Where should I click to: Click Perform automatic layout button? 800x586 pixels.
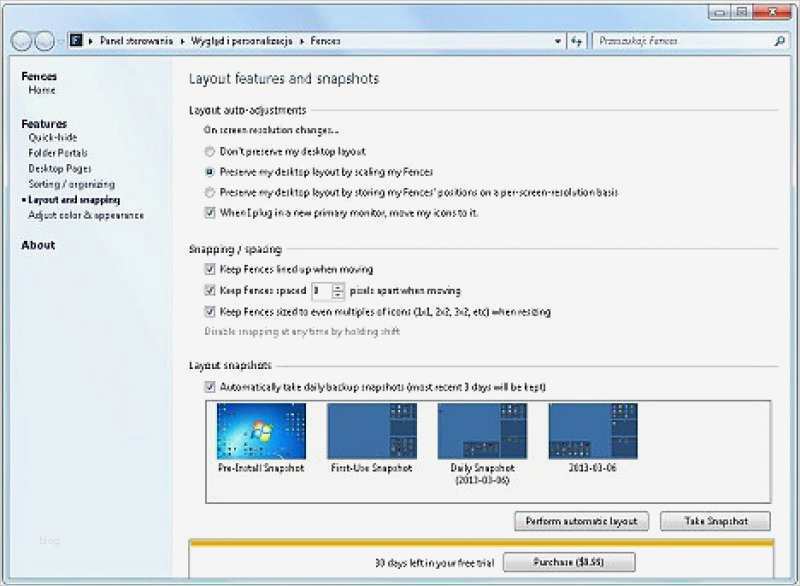(582, 521)
